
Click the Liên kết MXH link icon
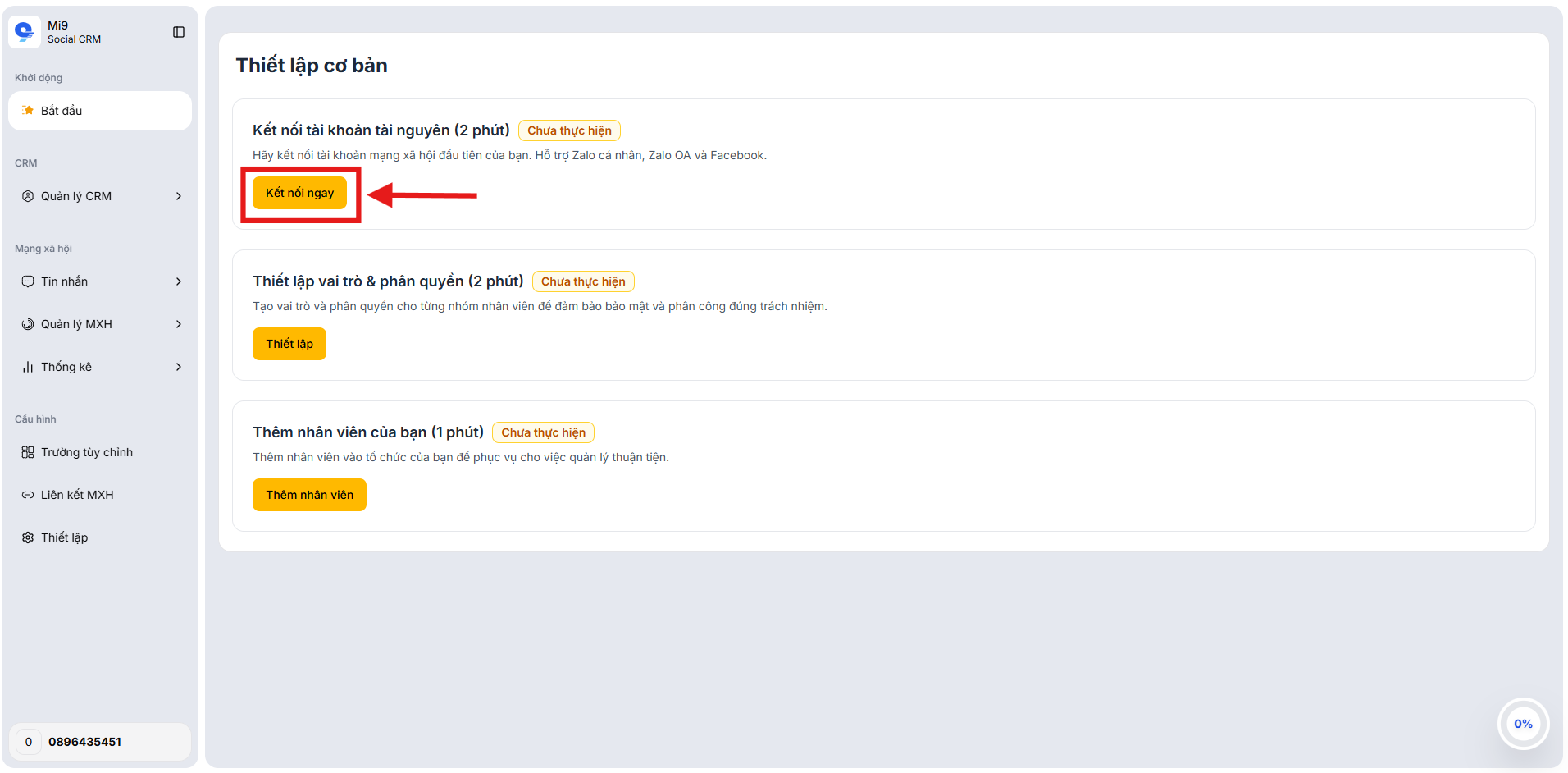28,495
